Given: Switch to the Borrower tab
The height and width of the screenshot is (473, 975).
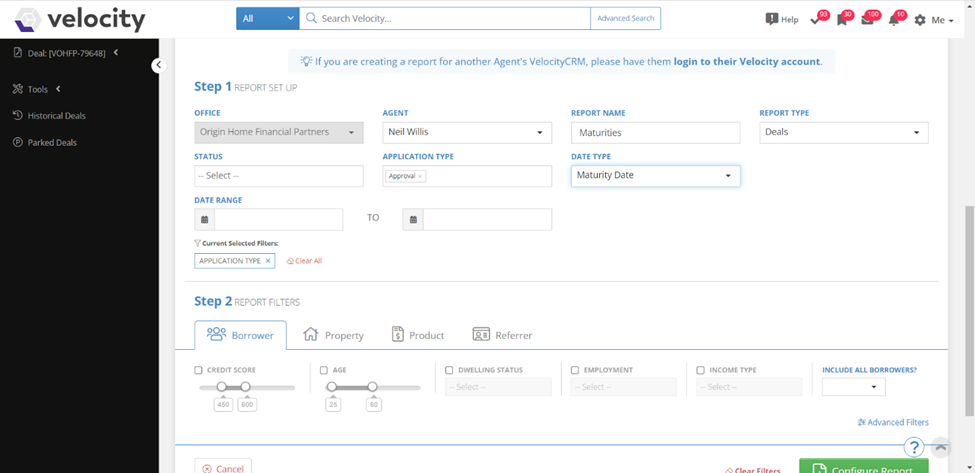Looking at the screenshot, I should coord(240,335).
